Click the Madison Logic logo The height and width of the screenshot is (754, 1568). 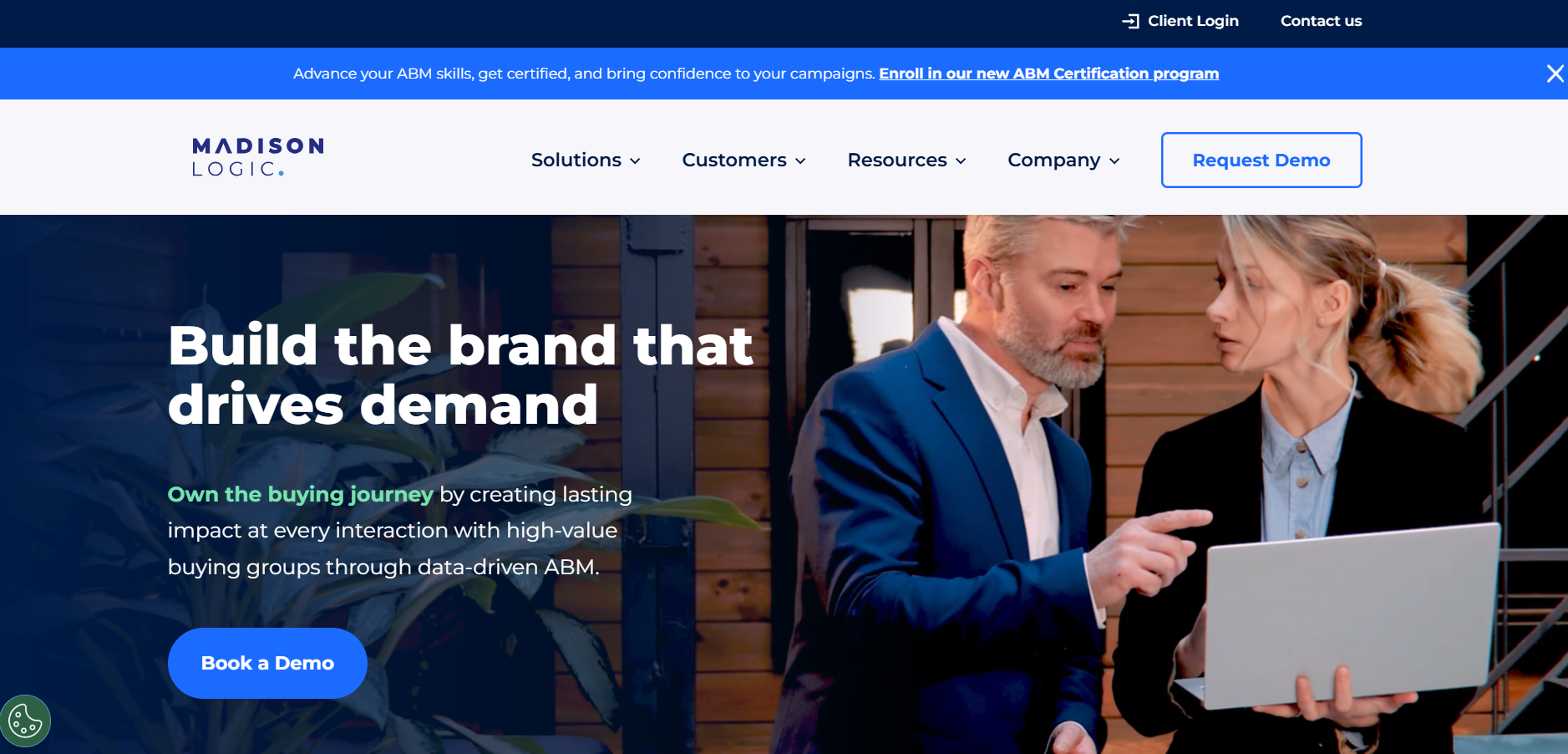(257, 157)
